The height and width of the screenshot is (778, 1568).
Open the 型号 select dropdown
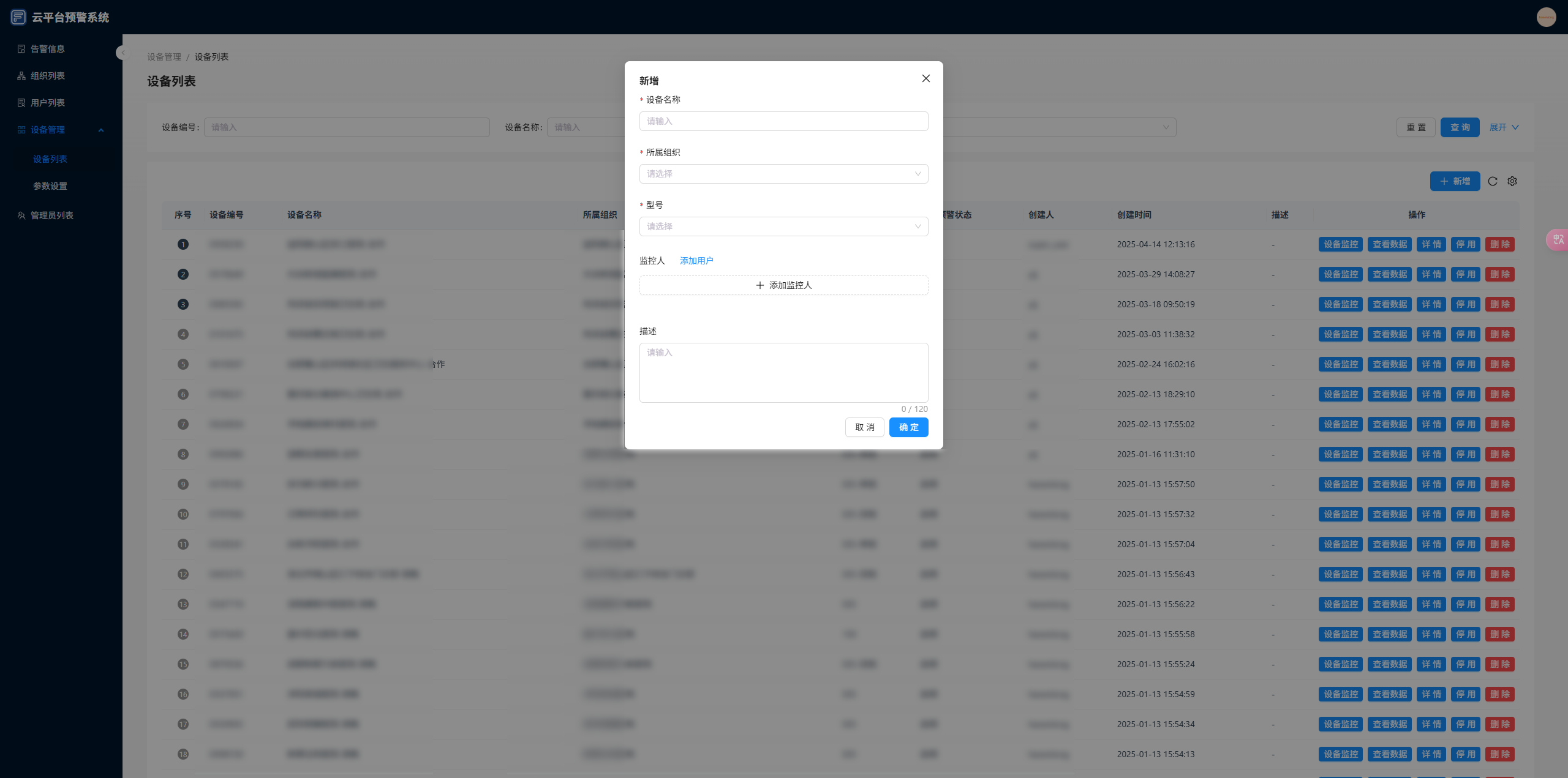[x=783, y=226]
